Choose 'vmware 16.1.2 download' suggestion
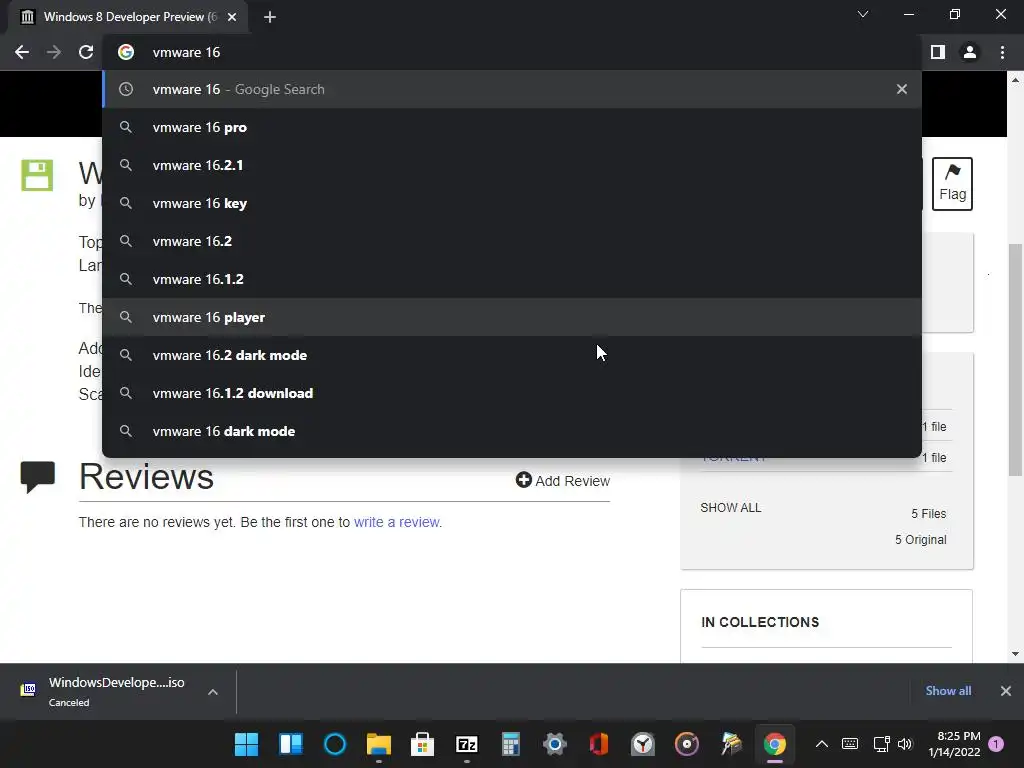1024x768 pixels. tap(512, 393)
